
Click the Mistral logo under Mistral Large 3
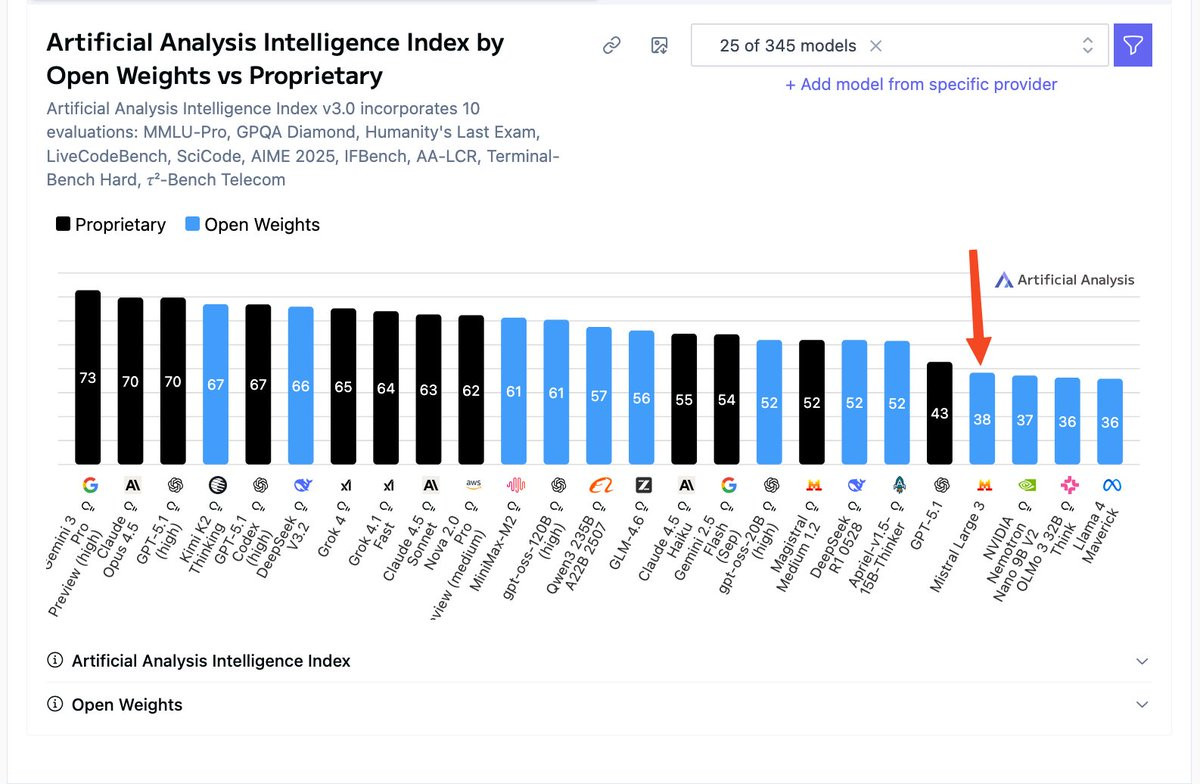click(983, 485)
